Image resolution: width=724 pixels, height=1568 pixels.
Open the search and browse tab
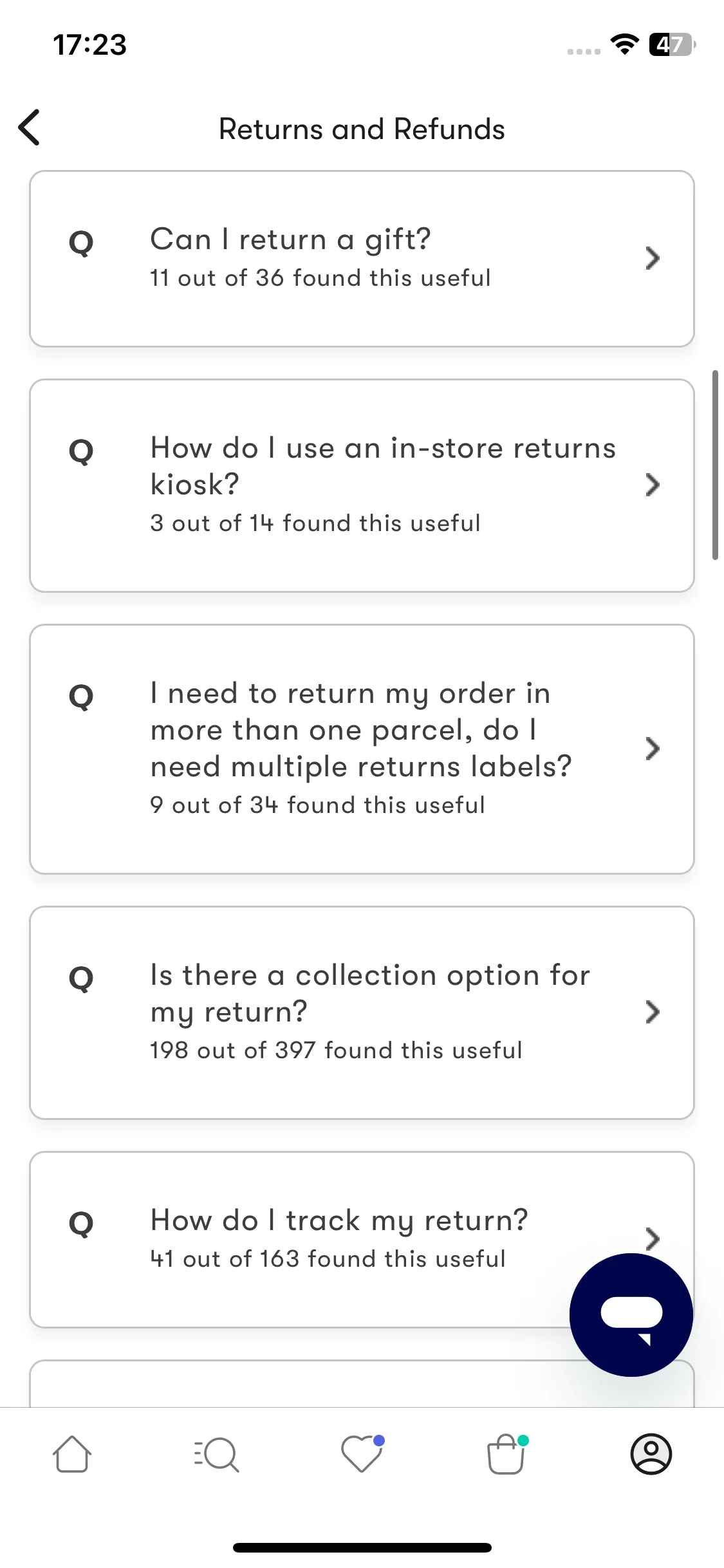click(x=217, y=1455)
